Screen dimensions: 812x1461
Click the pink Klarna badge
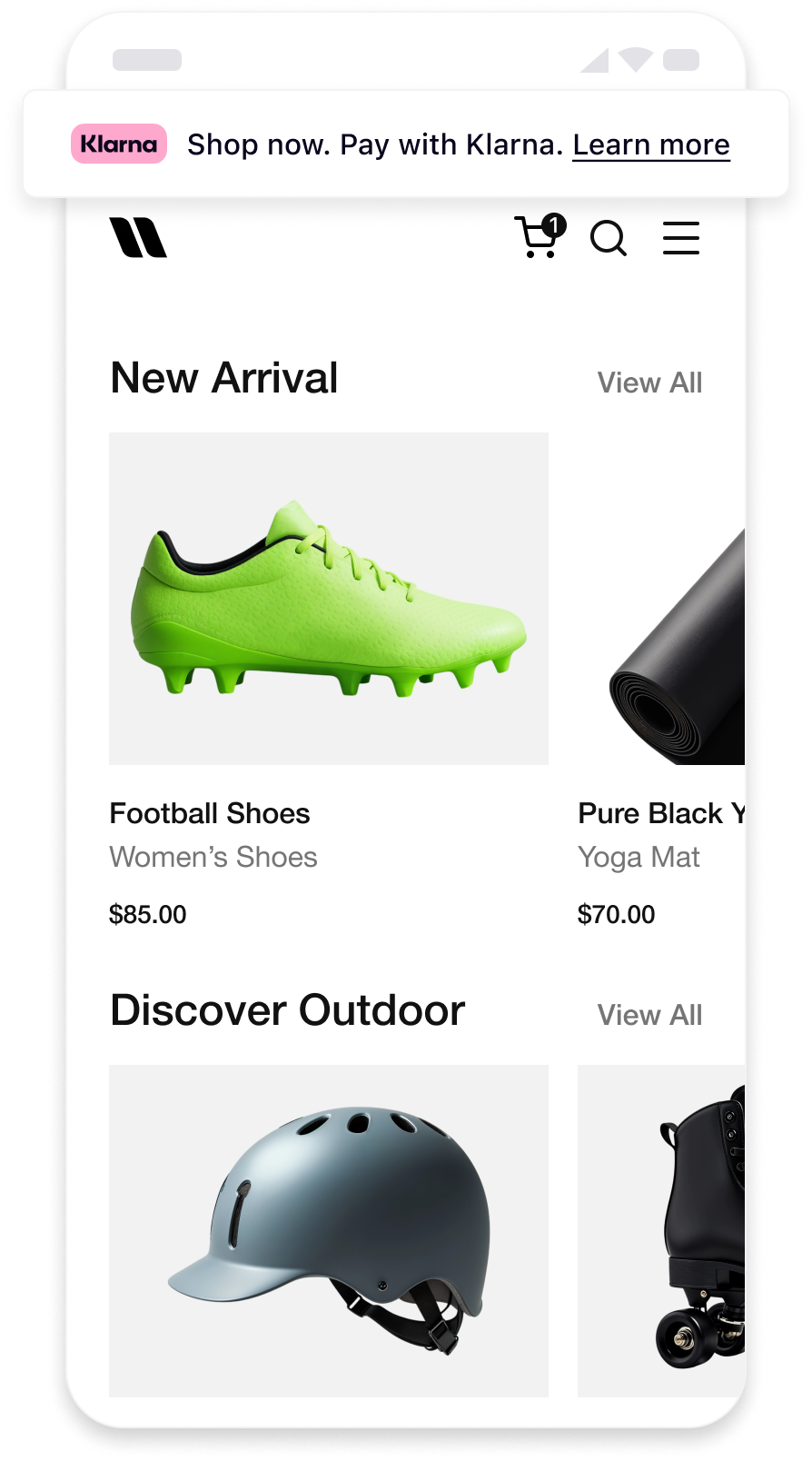tap(119, 144)
